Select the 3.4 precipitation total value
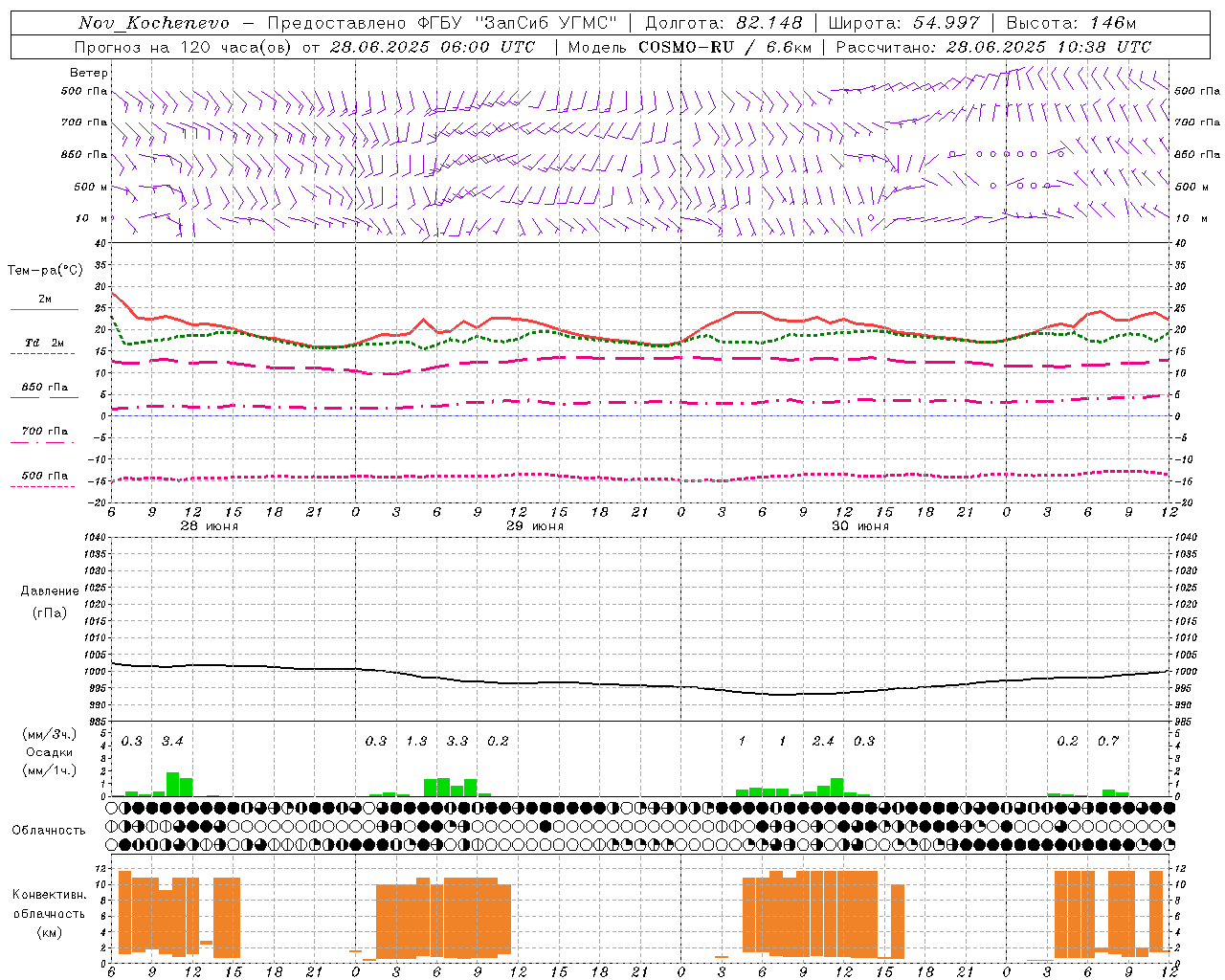Image resolution: width=1225 pixels, height=980 pixels. [x=172, y=742]
